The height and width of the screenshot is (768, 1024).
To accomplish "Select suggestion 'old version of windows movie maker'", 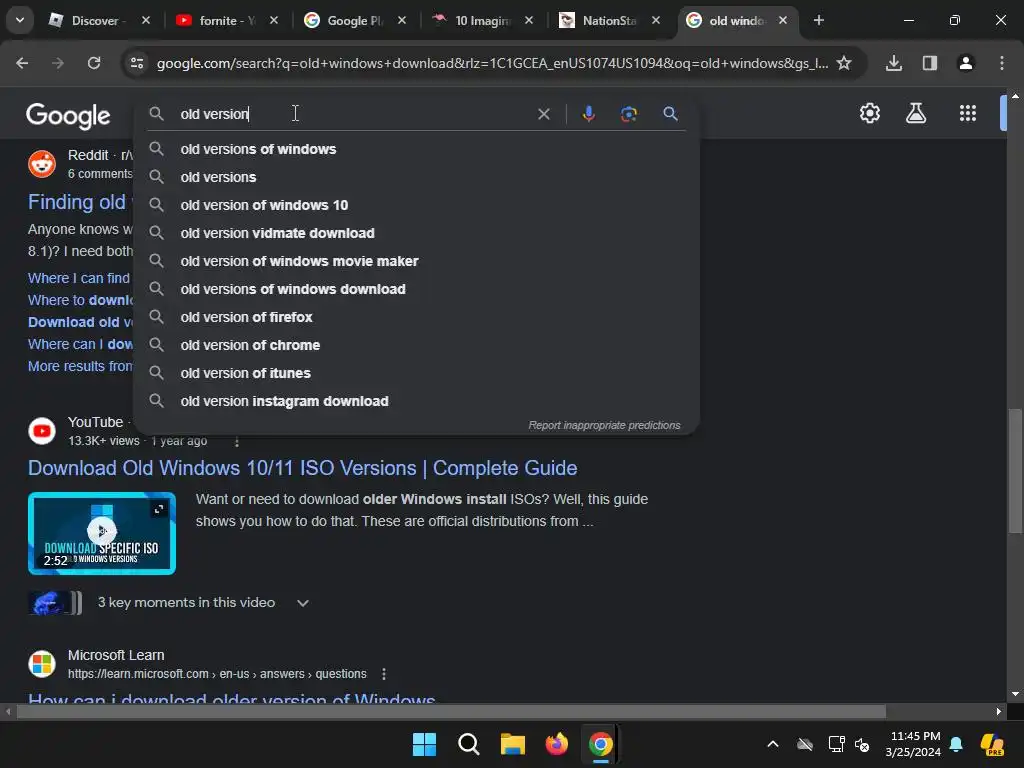I will point(417,261).
